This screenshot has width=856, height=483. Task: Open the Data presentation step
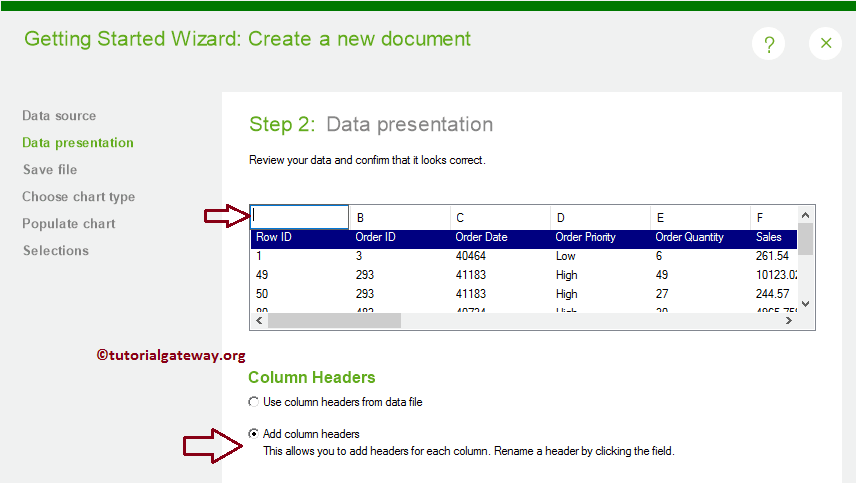pyautogui.click(x=78, y=143)
